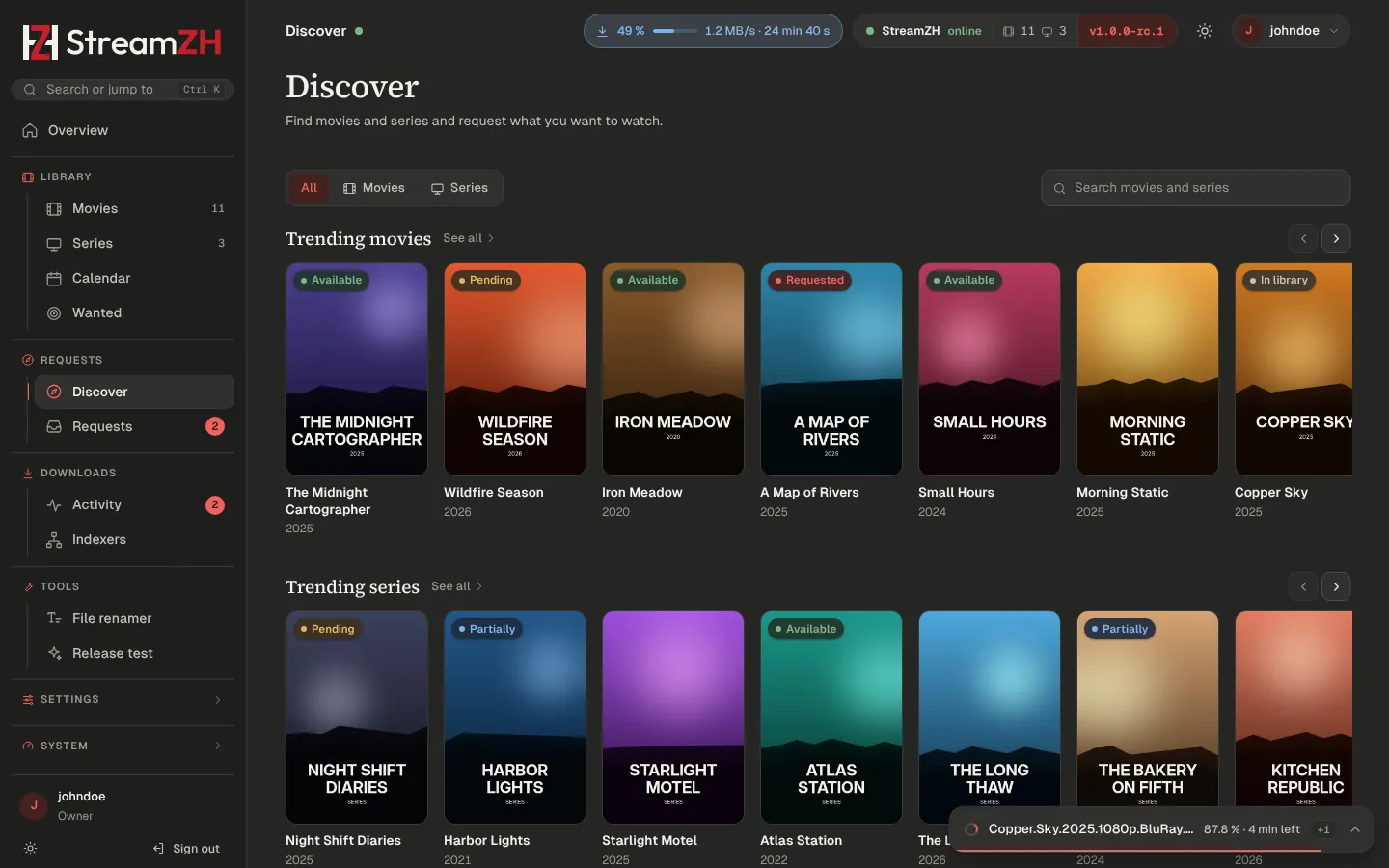Open the Release test tool
Viewport: 1389px width, 868px height.
click(134, 654)
